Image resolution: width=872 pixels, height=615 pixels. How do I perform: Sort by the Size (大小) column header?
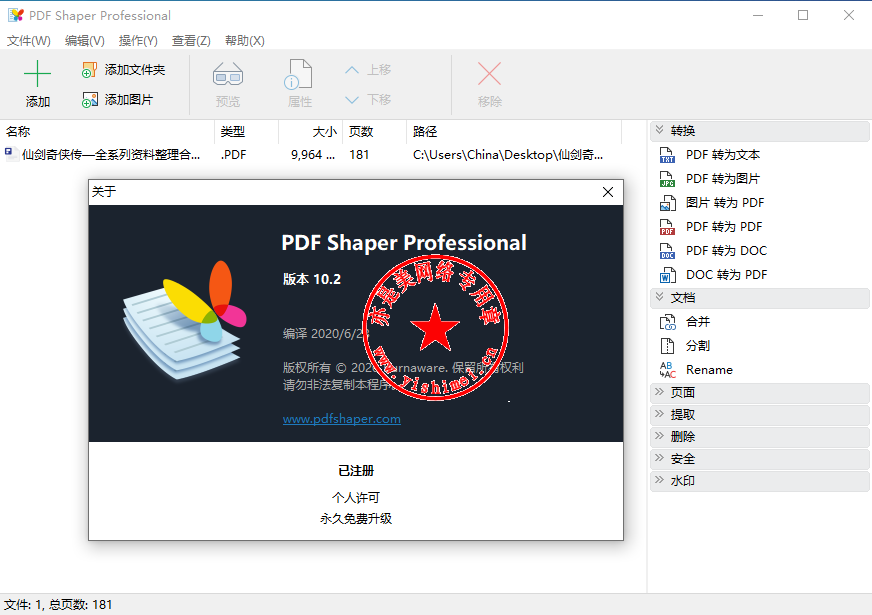point(310,132)
